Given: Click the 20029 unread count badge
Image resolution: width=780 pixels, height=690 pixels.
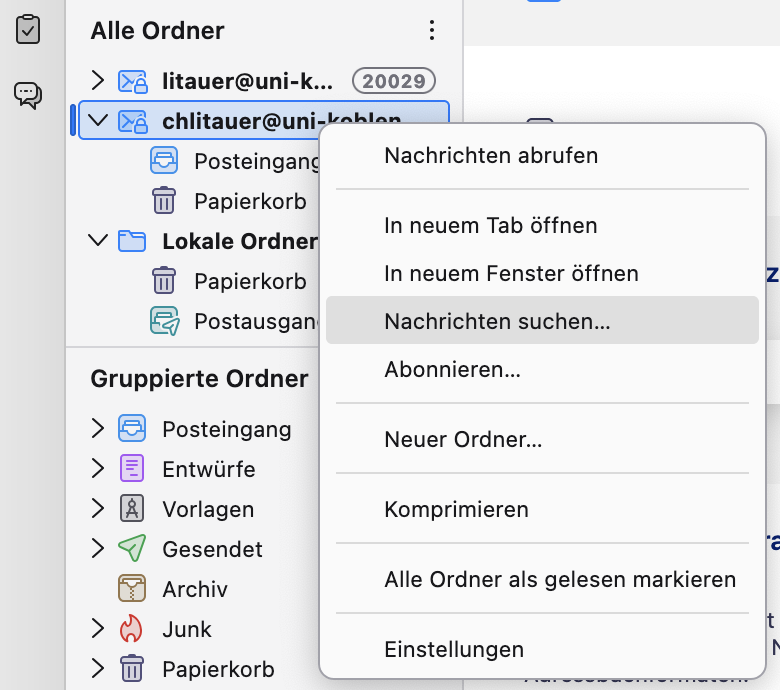Looking at the screenshot, I should pyautogui.click(x=395, y=81).
